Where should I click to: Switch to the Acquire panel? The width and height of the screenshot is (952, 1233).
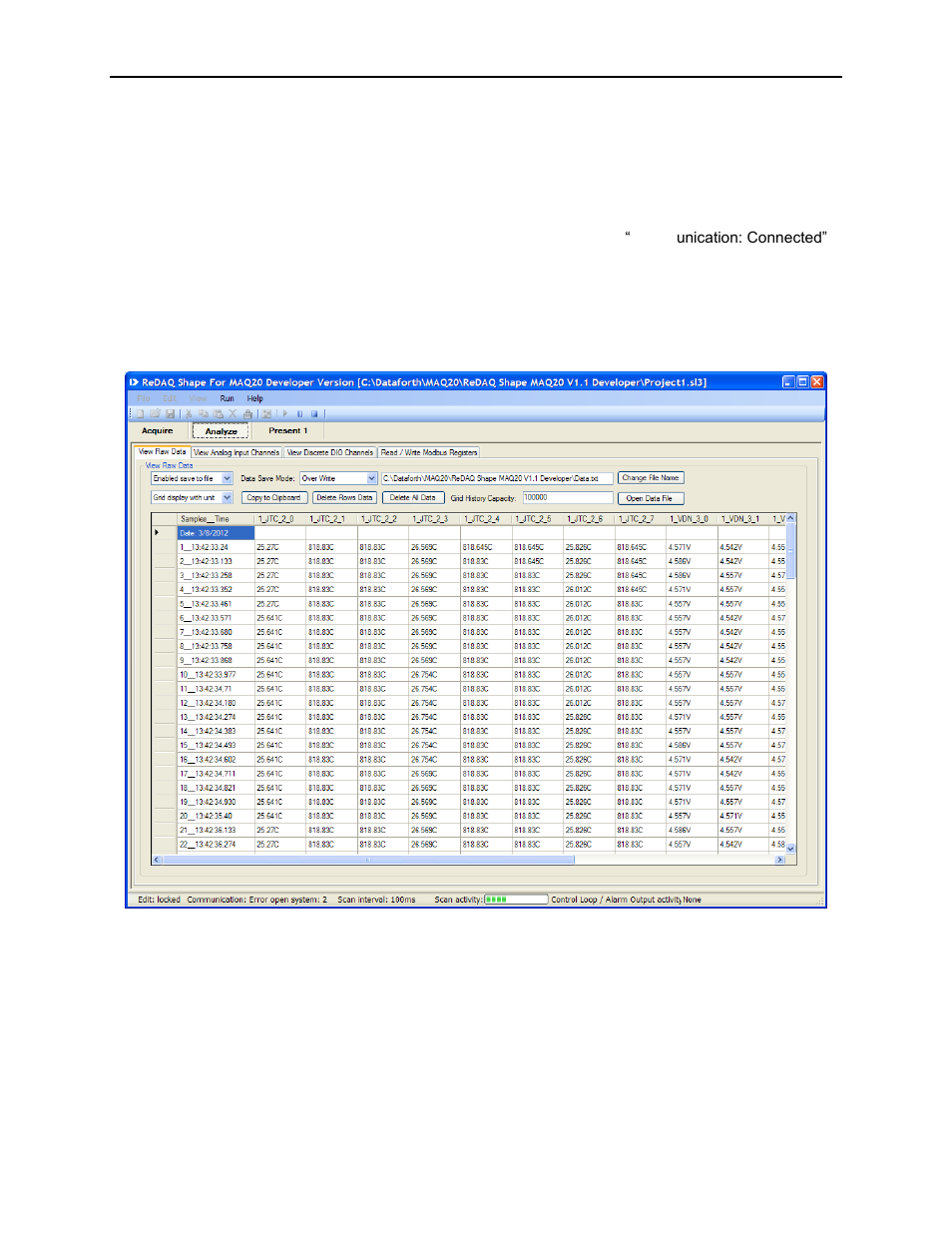point(158,431)
